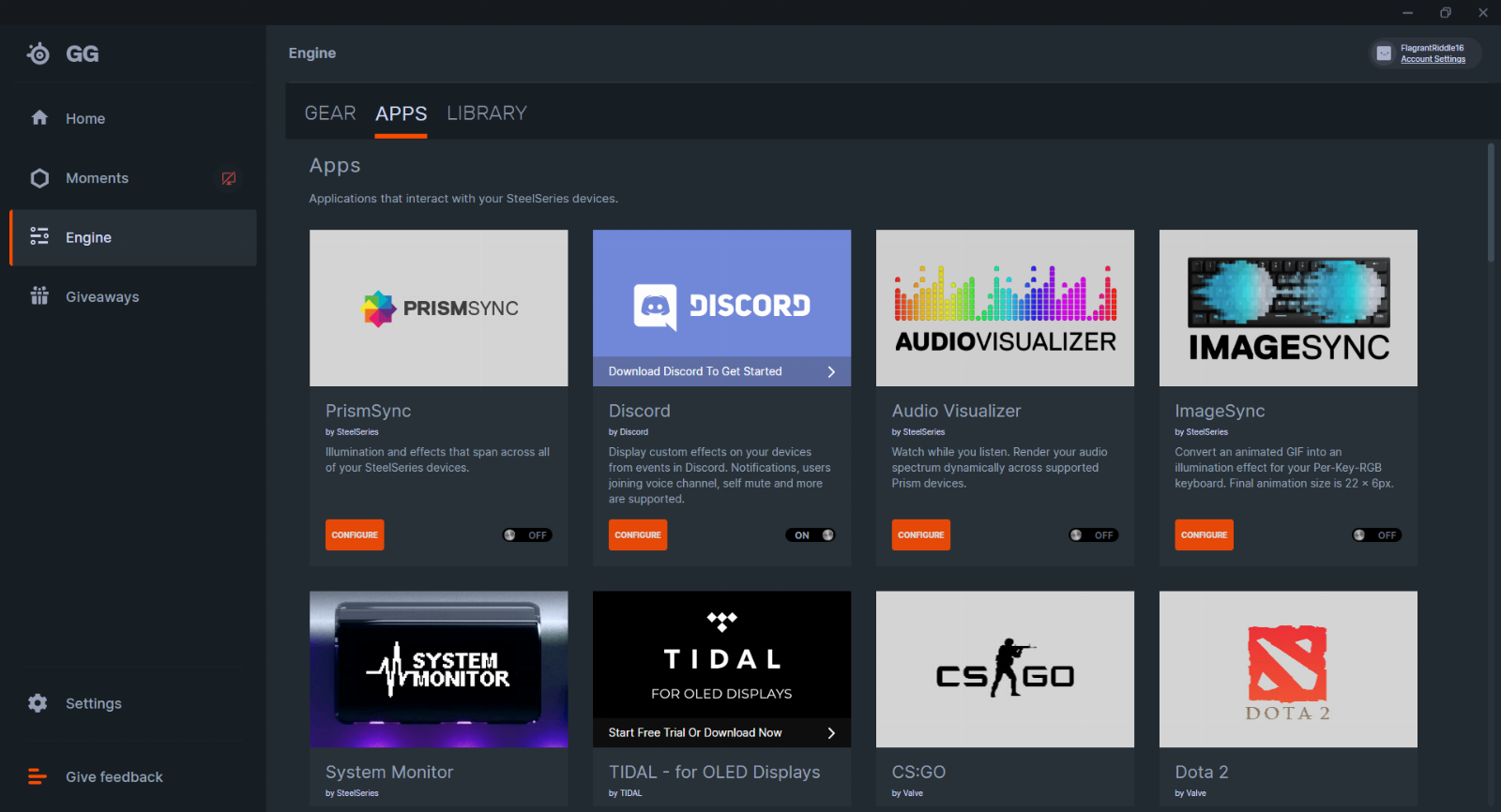Click the Engine sliders icon
1501x812 pixels.
click(x=39, y=236)
